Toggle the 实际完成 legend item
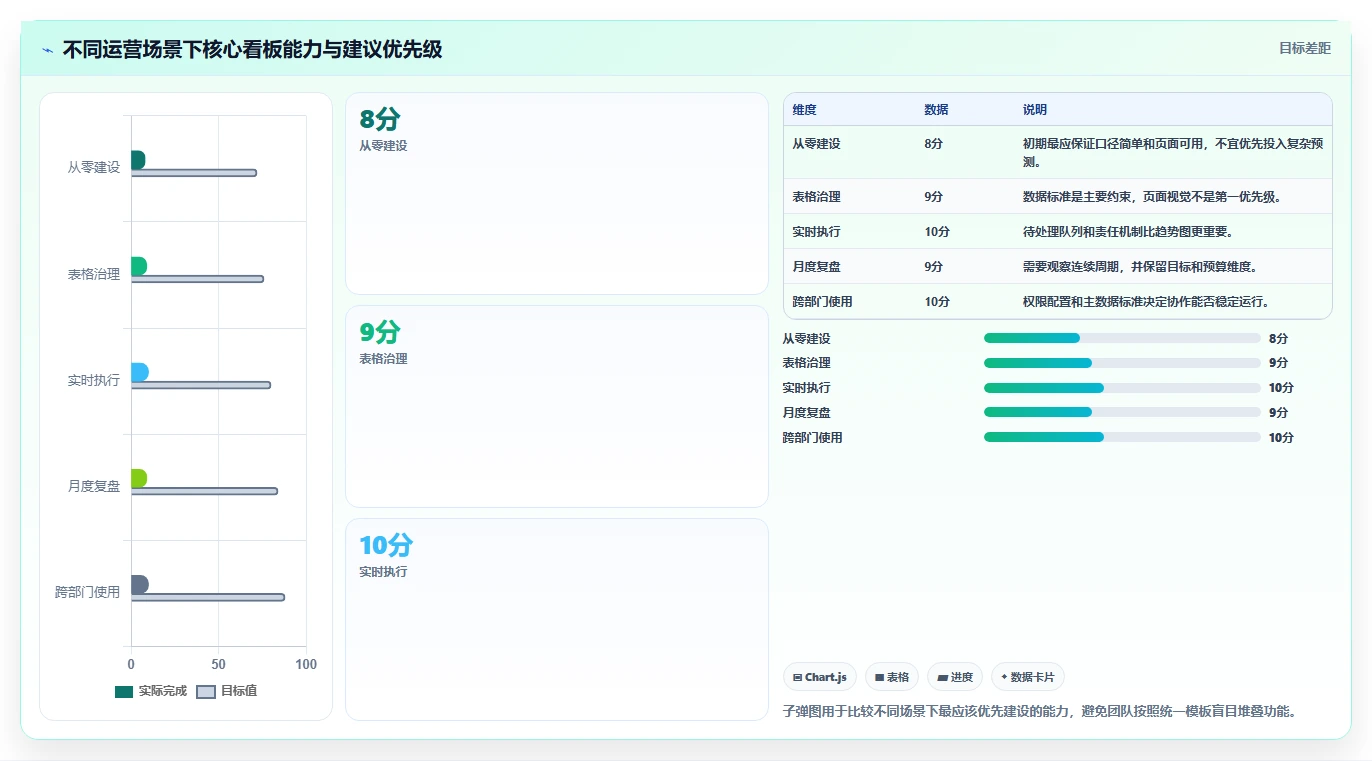1372x761 pixels. coord(151,691)
